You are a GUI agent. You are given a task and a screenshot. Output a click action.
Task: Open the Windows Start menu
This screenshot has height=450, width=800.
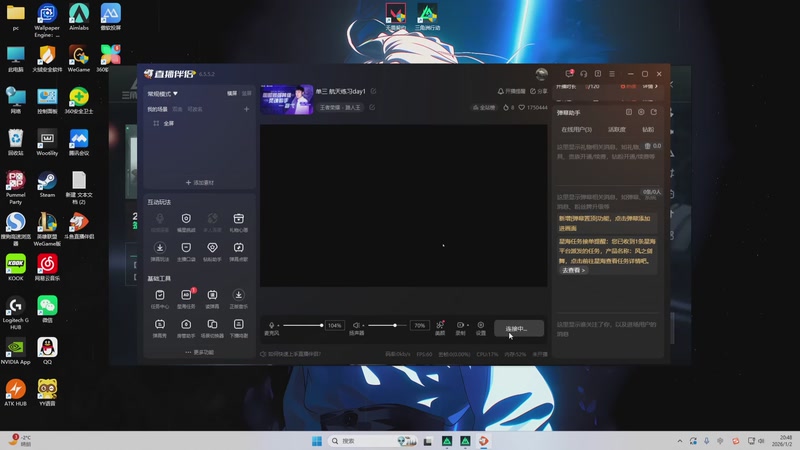point(317,441)
